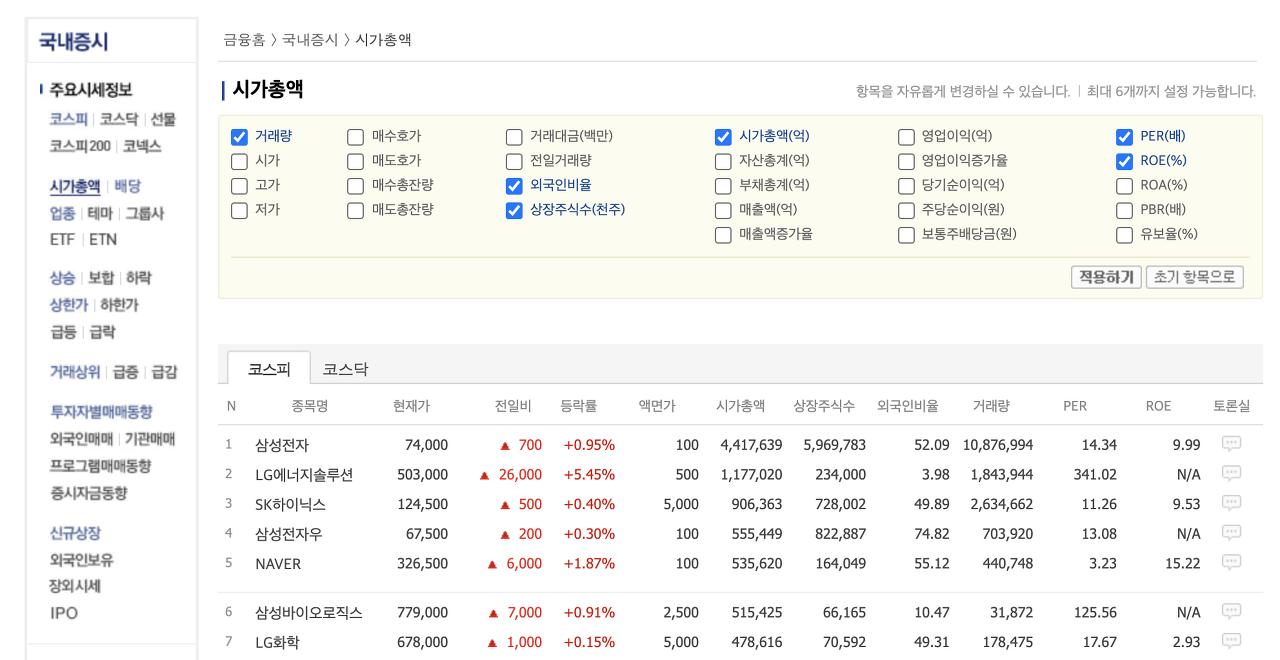Enable the 주당순이익(원) checkbox
1280x660 pixels.
906,210
